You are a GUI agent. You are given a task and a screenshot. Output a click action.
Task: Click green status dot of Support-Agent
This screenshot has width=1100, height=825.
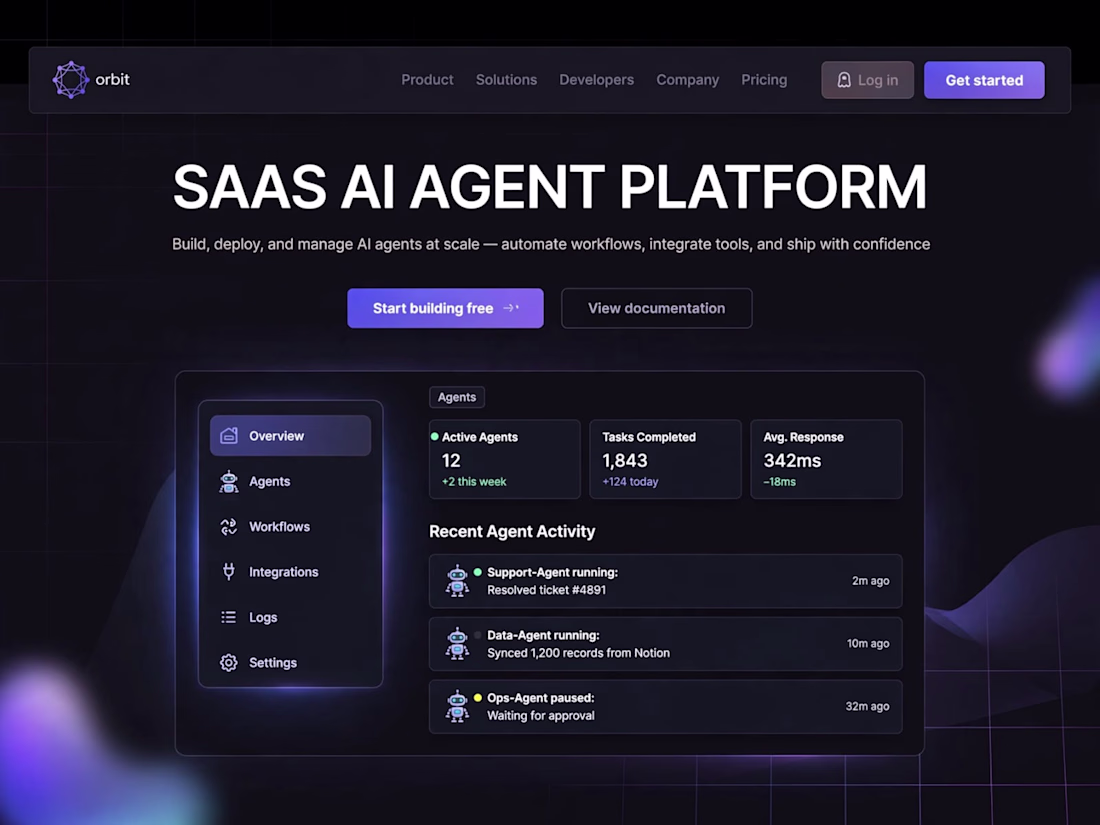pos(478,572)
